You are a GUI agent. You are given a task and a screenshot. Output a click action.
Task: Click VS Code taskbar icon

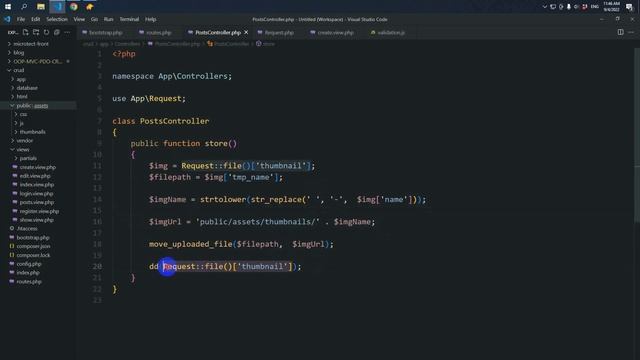tap(57, 7)
